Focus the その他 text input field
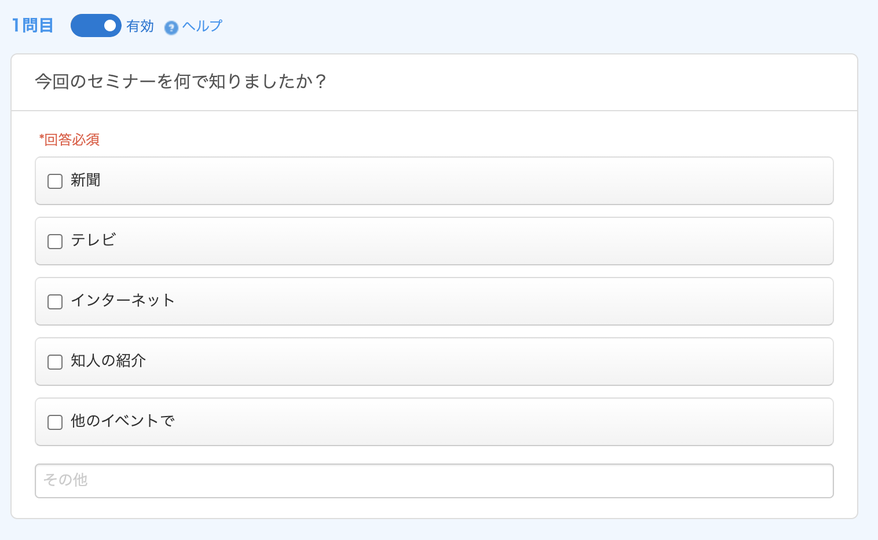 tap(434, 481)
